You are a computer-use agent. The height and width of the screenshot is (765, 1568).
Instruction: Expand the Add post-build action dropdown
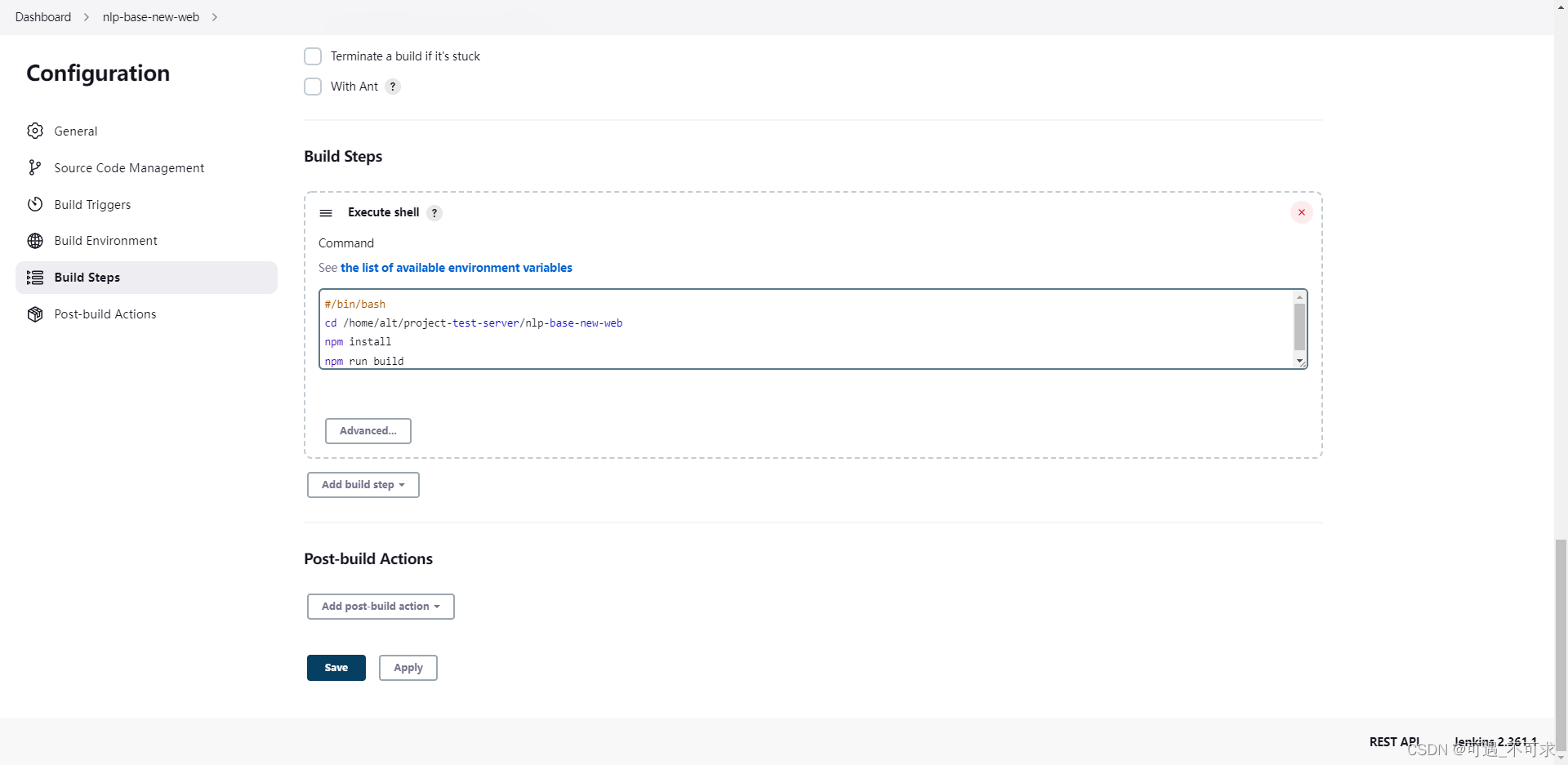pyautogui.click(x=381, y=607)
